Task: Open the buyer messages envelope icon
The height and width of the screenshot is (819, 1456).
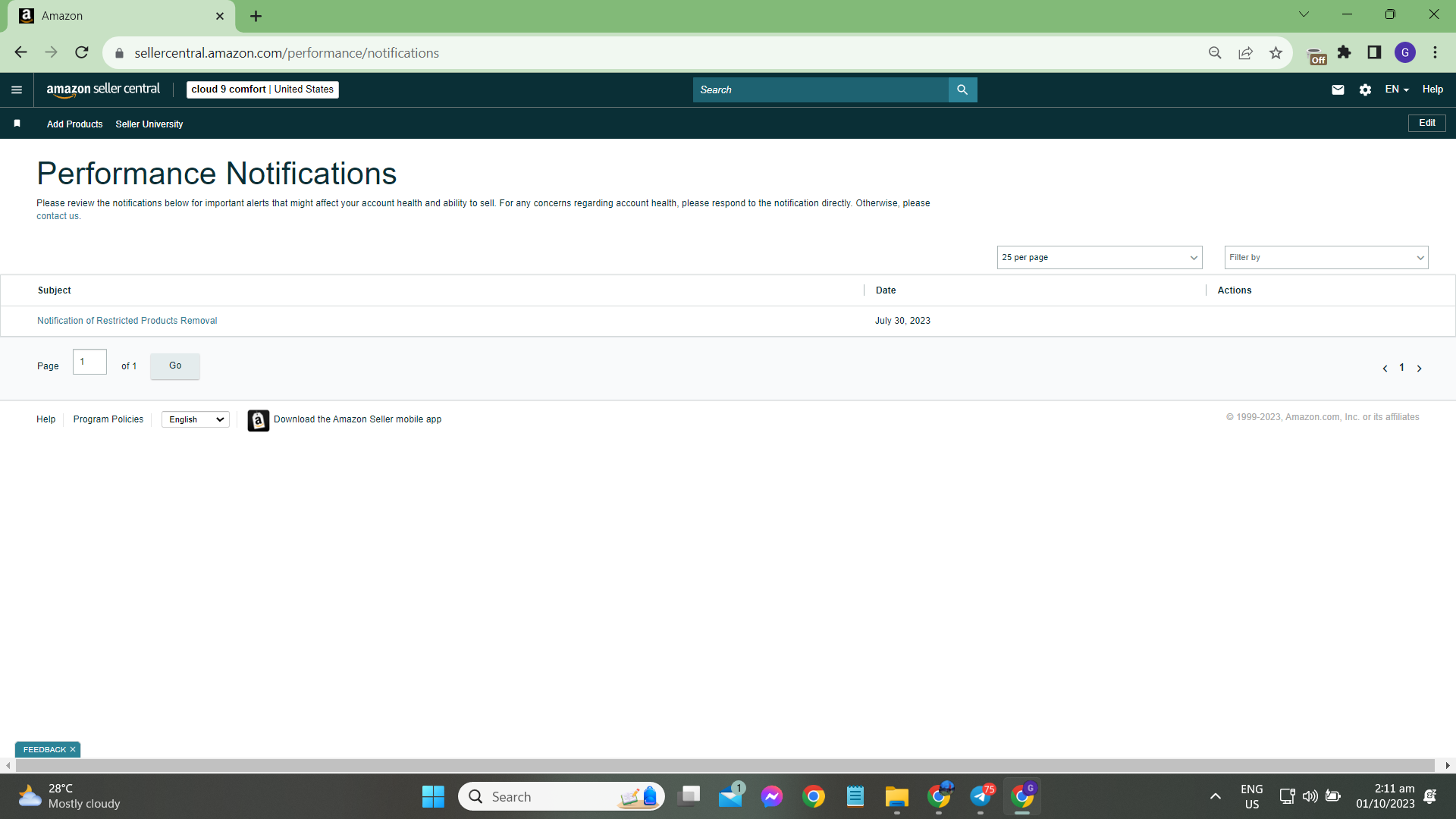Action: coord(1338,89)
